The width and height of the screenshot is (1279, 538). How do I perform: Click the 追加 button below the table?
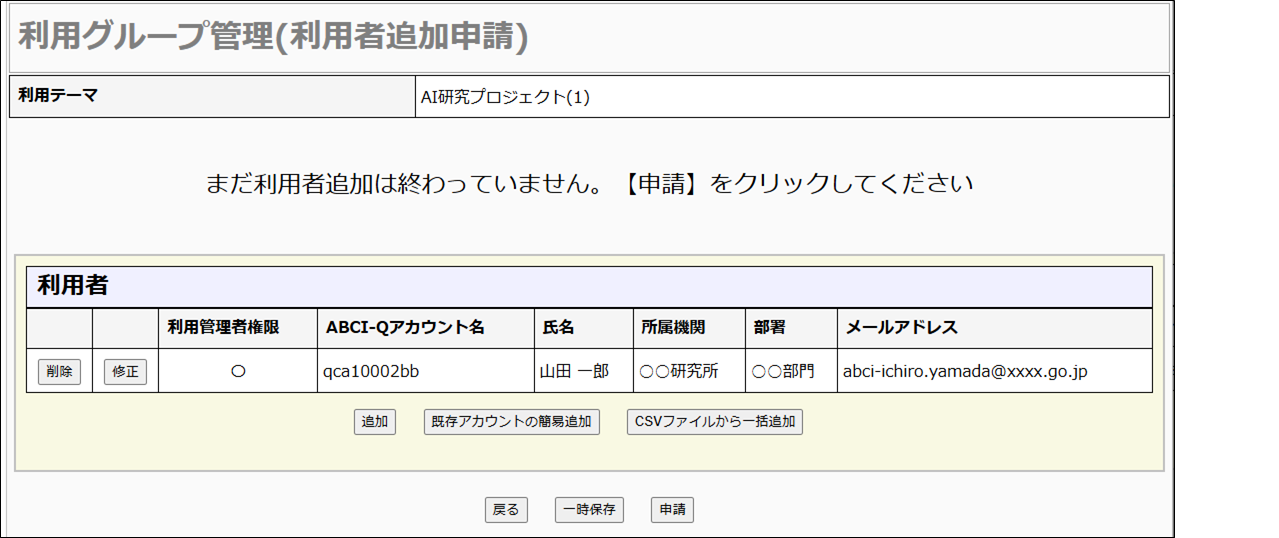(x=375, y=422)
